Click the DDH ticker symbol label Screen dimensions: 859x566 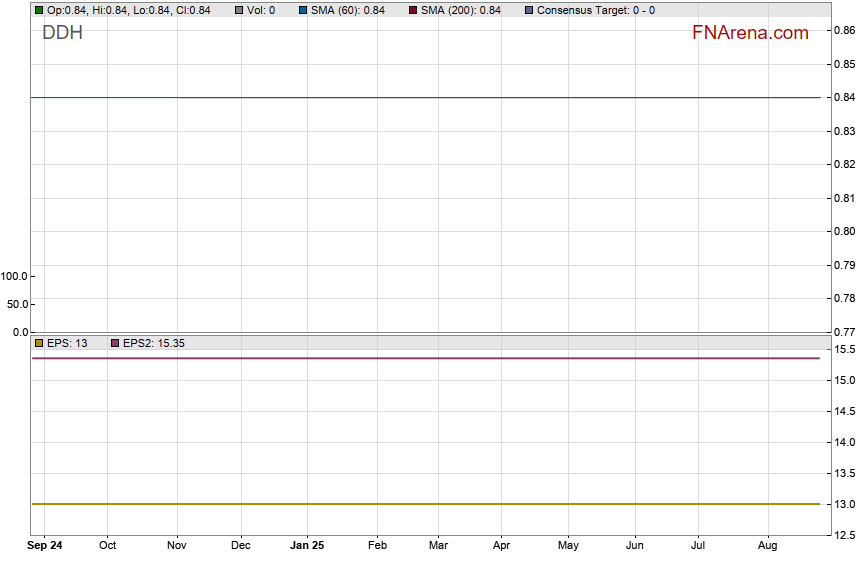click(62, 33)
